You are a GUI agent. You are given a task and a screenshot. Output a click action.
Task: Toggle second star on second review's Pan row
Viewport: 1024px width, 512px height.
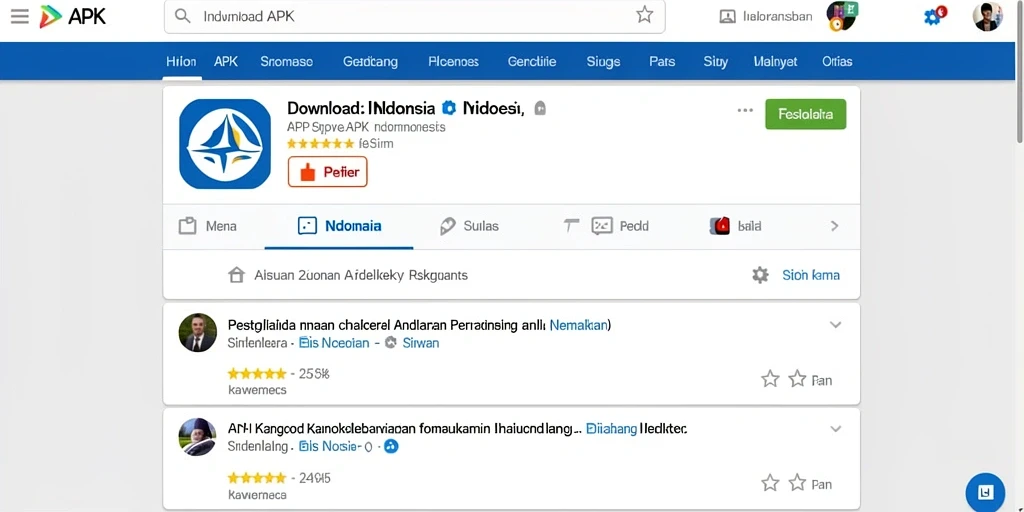[797, 483]
